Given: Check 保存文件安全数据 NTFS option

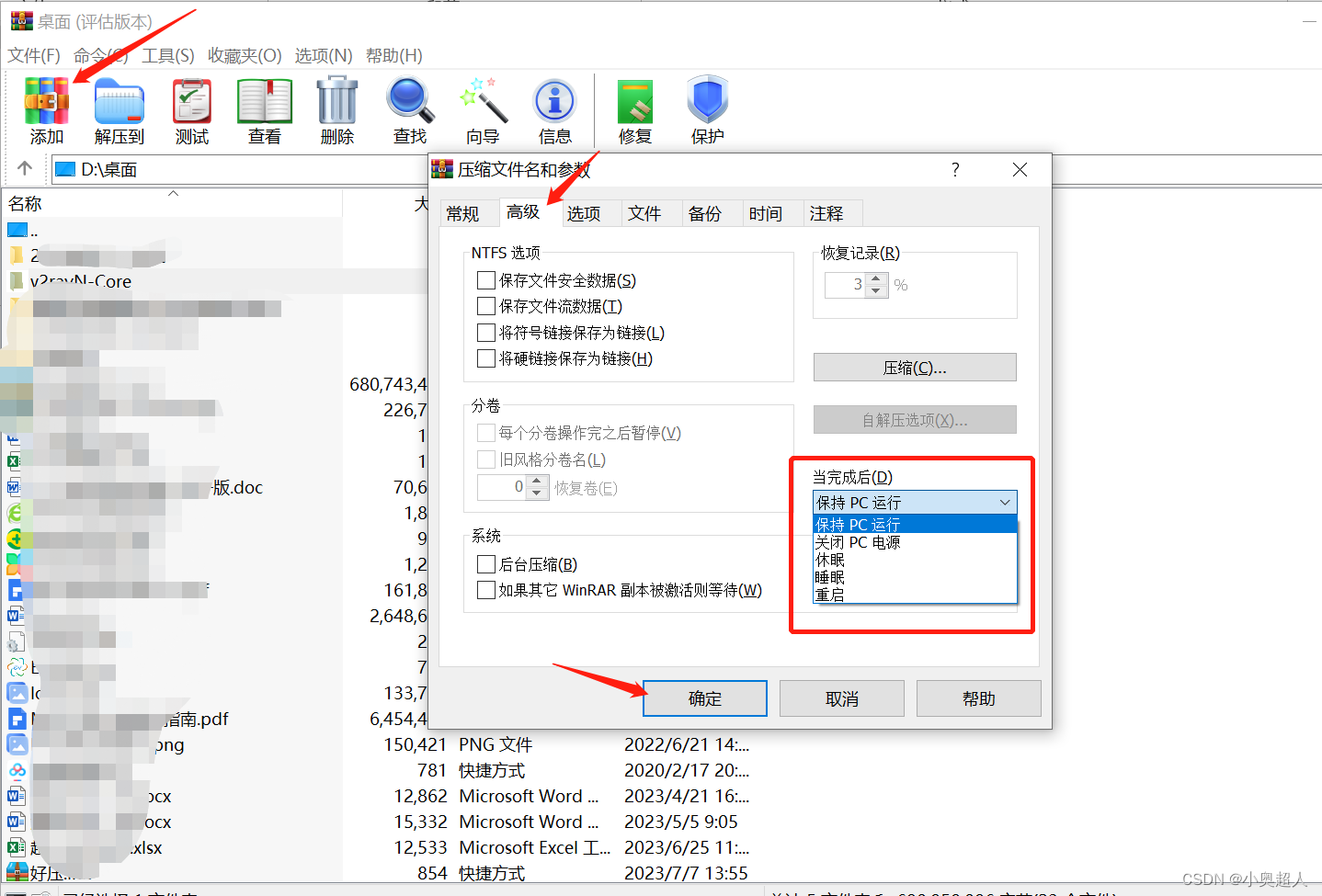Looking at the screenshot, I should pyautogui.click(x=486, y=280).
